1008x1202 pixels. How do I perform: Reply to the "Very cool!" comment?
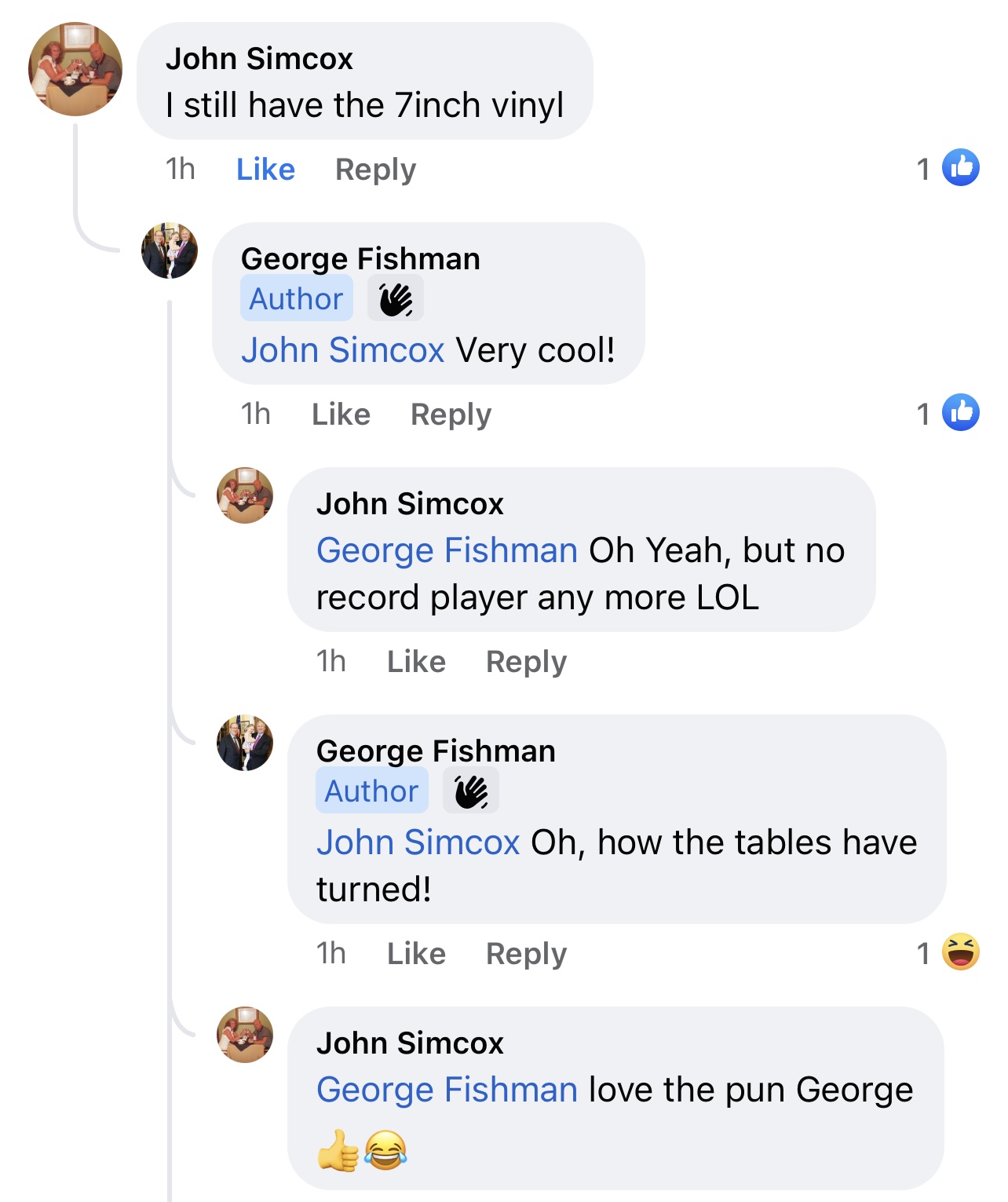click(451, 414)
